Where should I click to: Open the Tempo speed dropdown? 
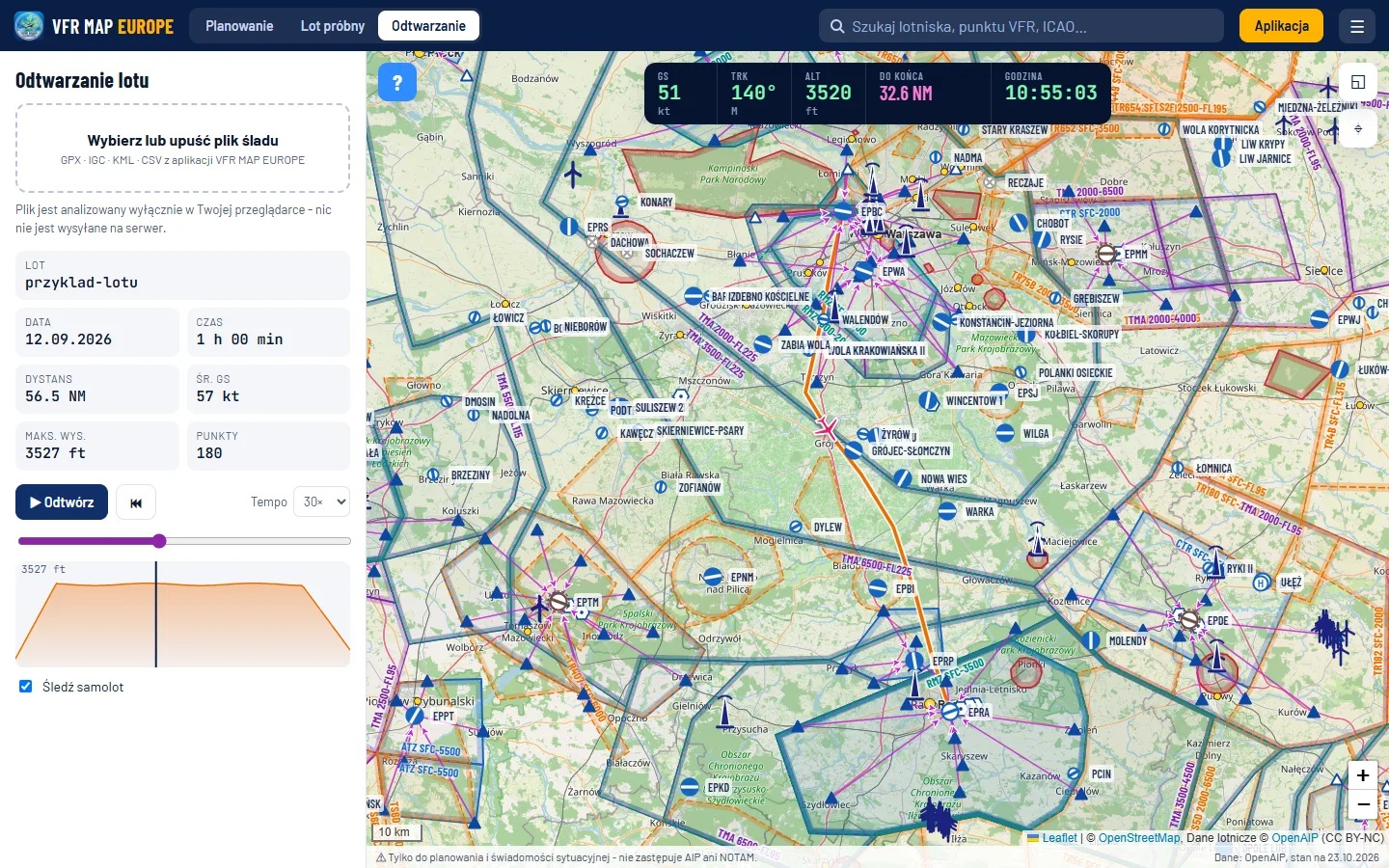[x=321, y=502]
